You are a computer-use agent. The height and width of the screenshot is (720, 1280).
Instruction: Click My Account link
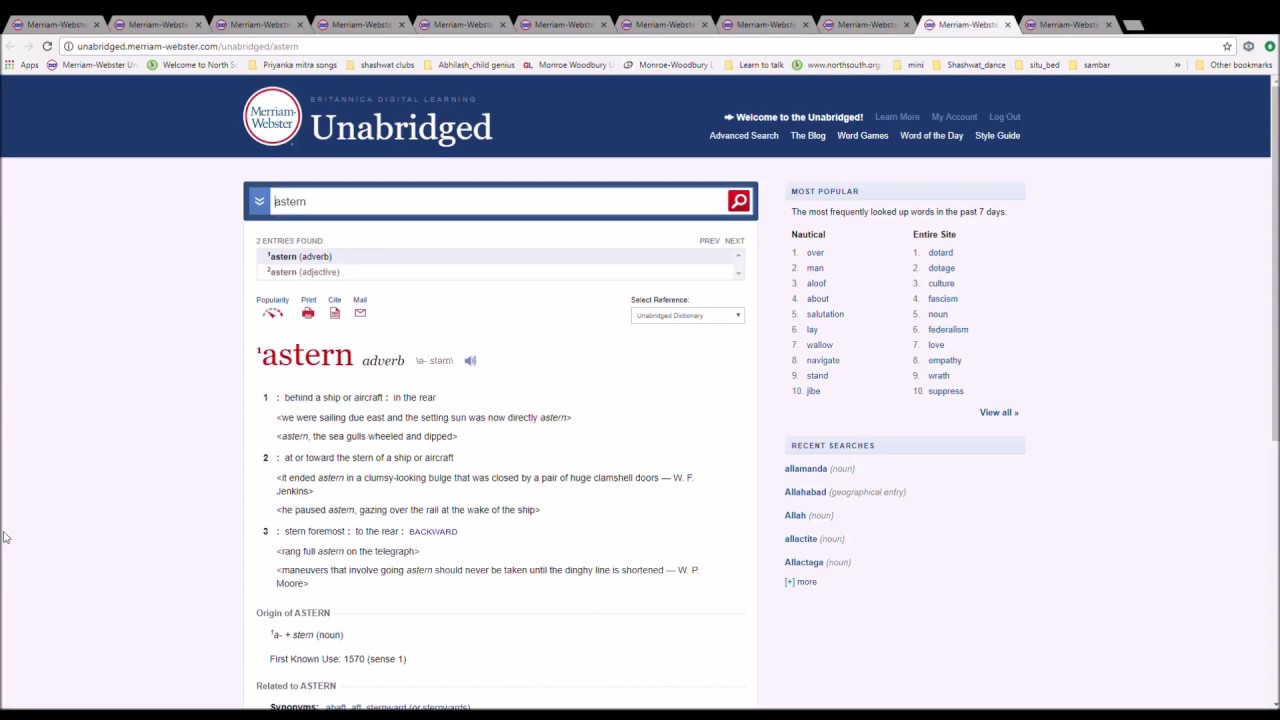954,117
